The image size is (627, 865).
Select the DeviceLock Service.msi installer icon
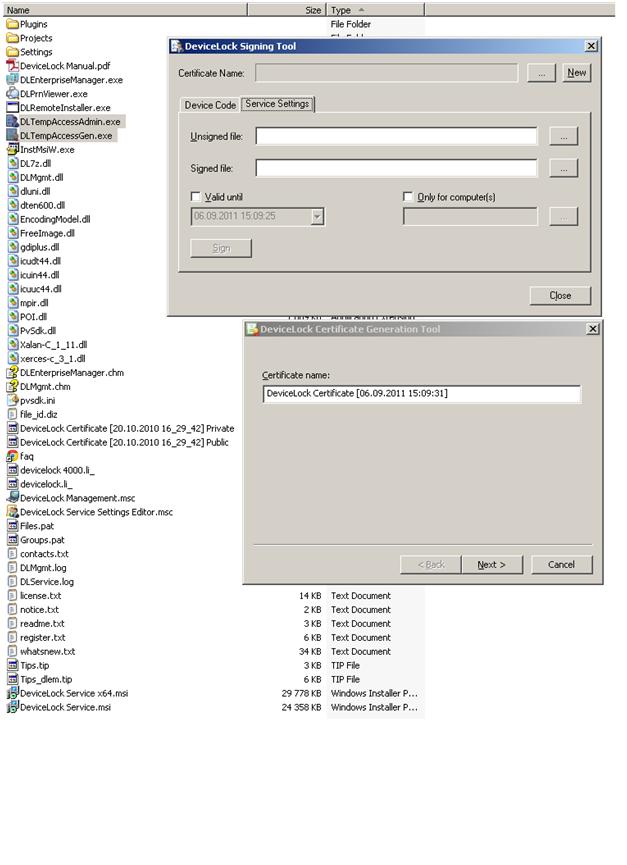tap(12, 707)
